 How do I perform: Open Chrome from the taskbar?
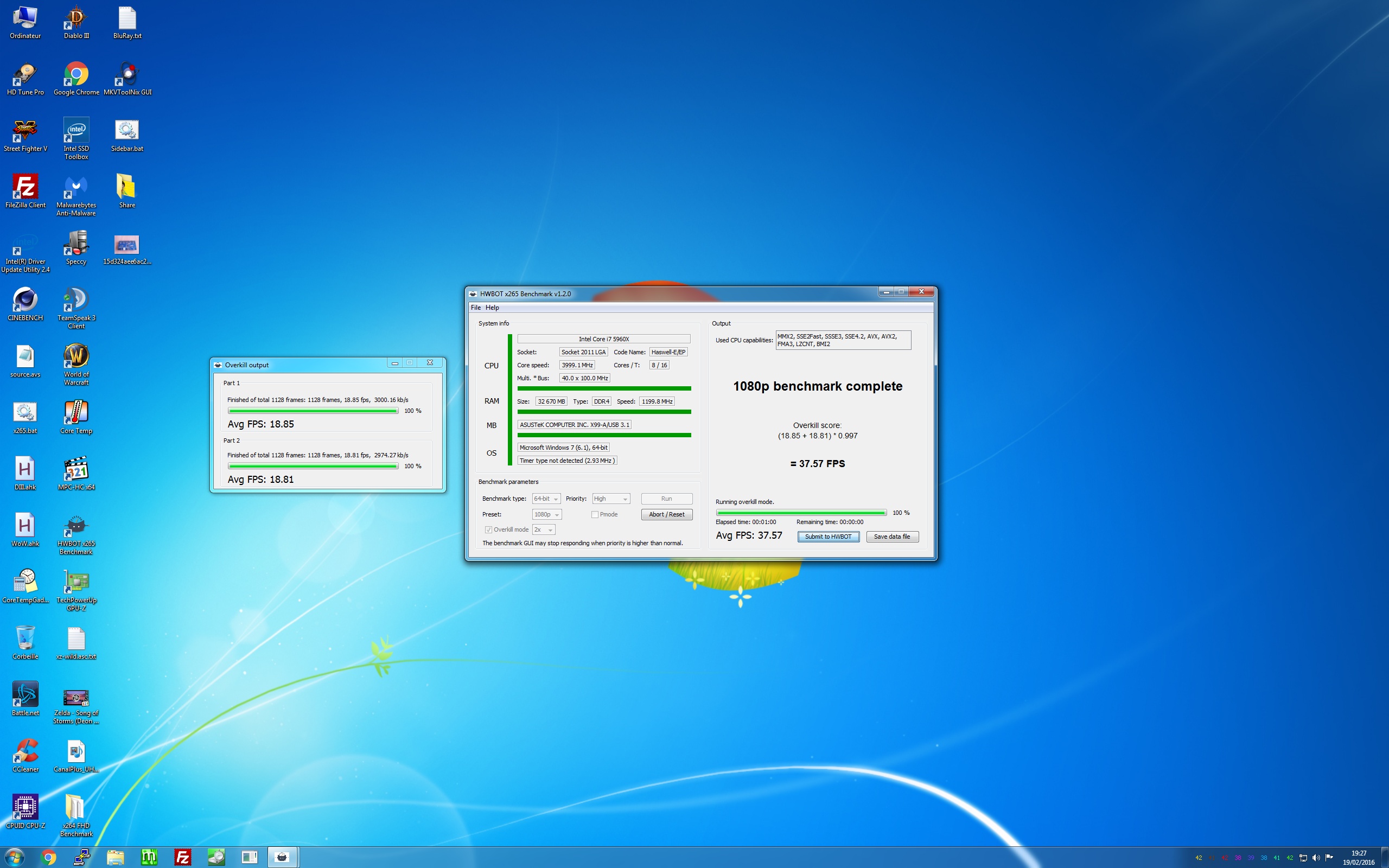(49, 858)
